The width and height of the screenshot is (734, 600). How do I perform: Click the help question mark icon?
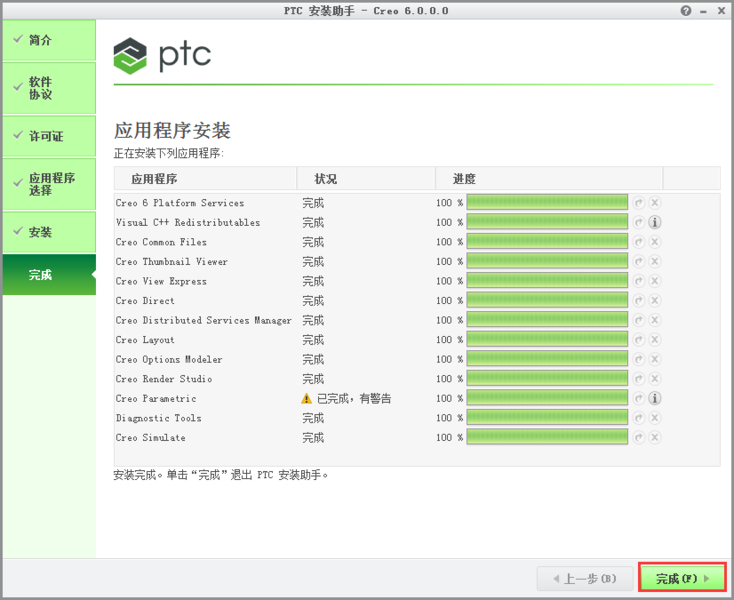click(686, 11)
